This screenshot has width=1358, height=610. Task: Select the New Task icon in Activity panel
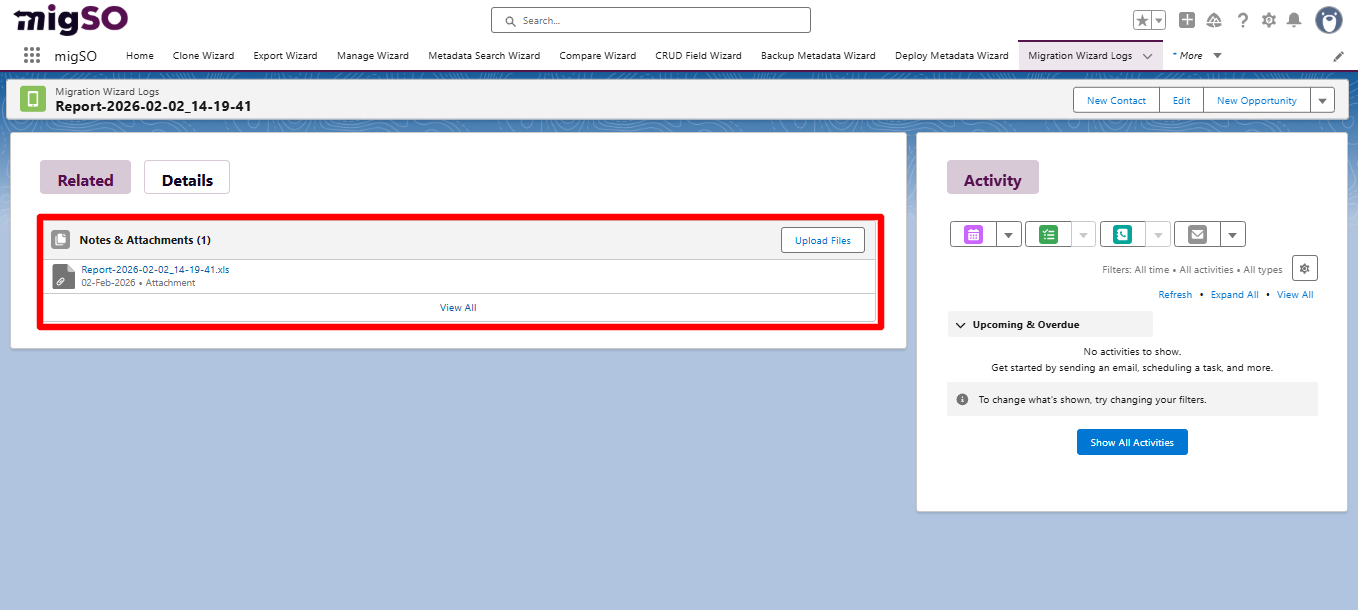pos(1048,233)
